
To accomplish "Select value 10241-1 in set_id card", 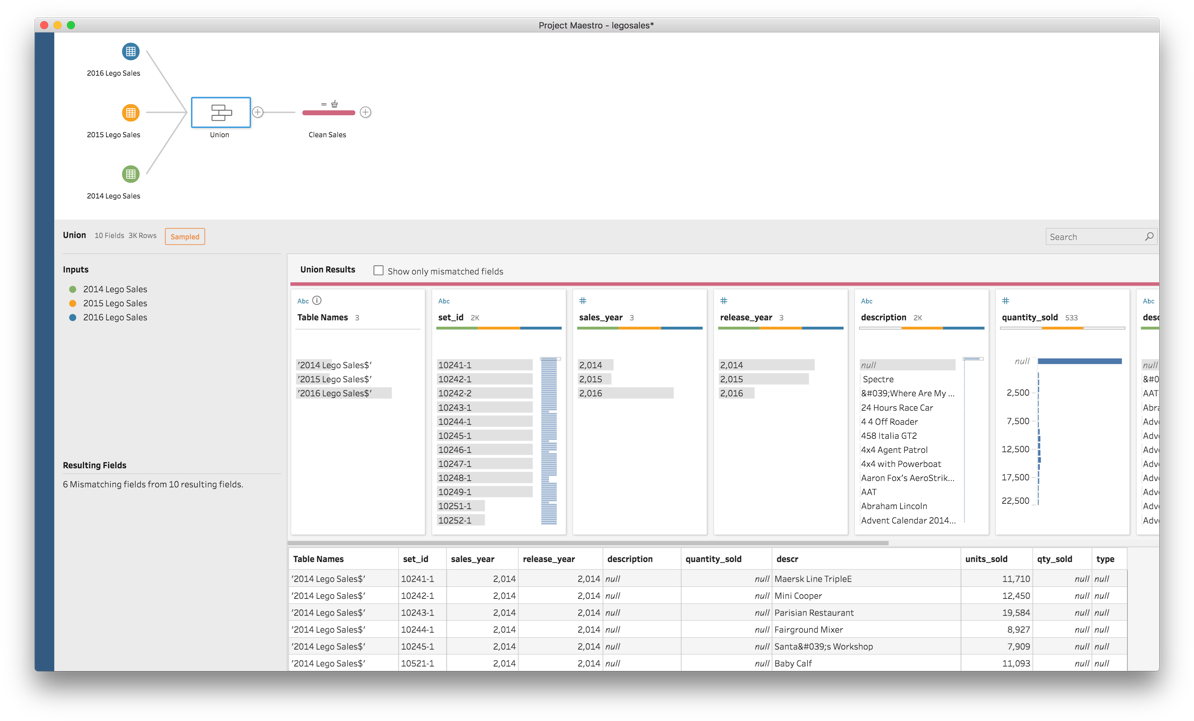I will click(x=484, y=365).
